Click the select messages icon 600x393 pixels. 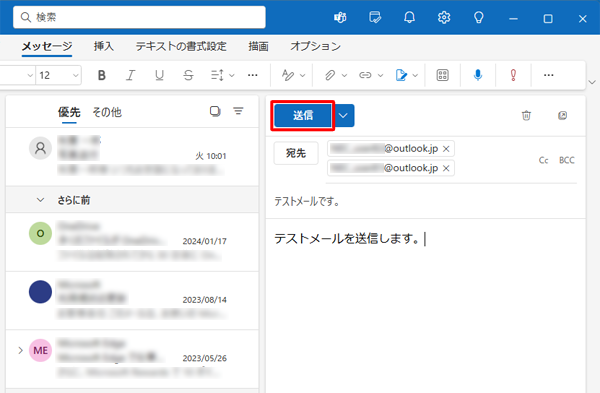pos(215,111)
